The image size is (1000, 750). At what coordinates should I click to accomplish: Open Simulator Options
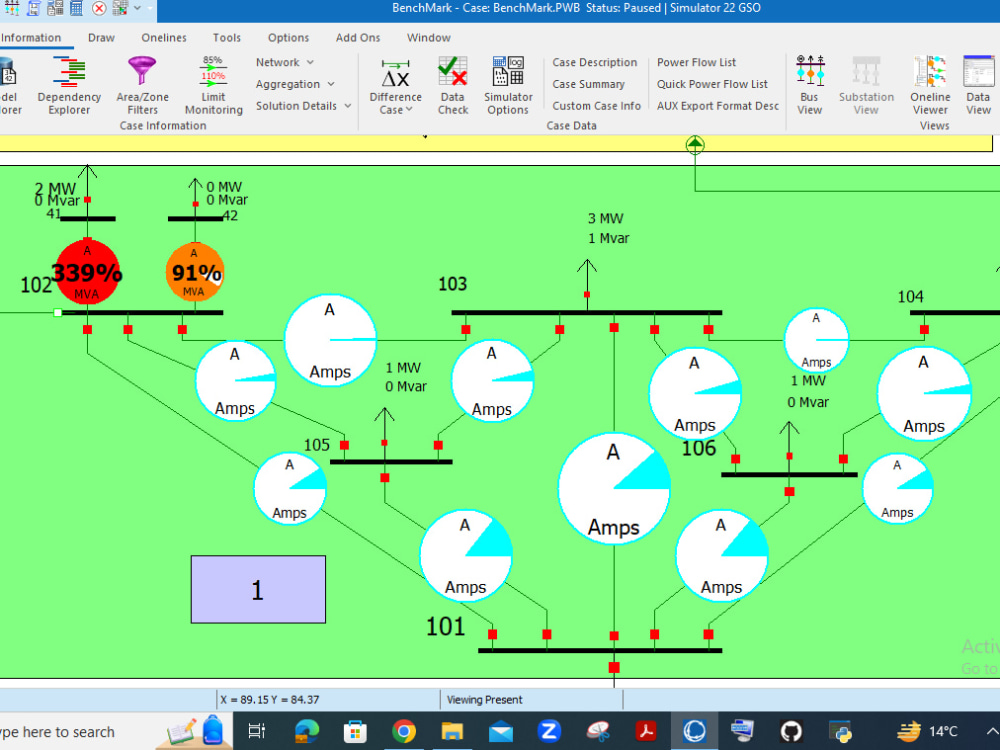click(x=508, y=85)
